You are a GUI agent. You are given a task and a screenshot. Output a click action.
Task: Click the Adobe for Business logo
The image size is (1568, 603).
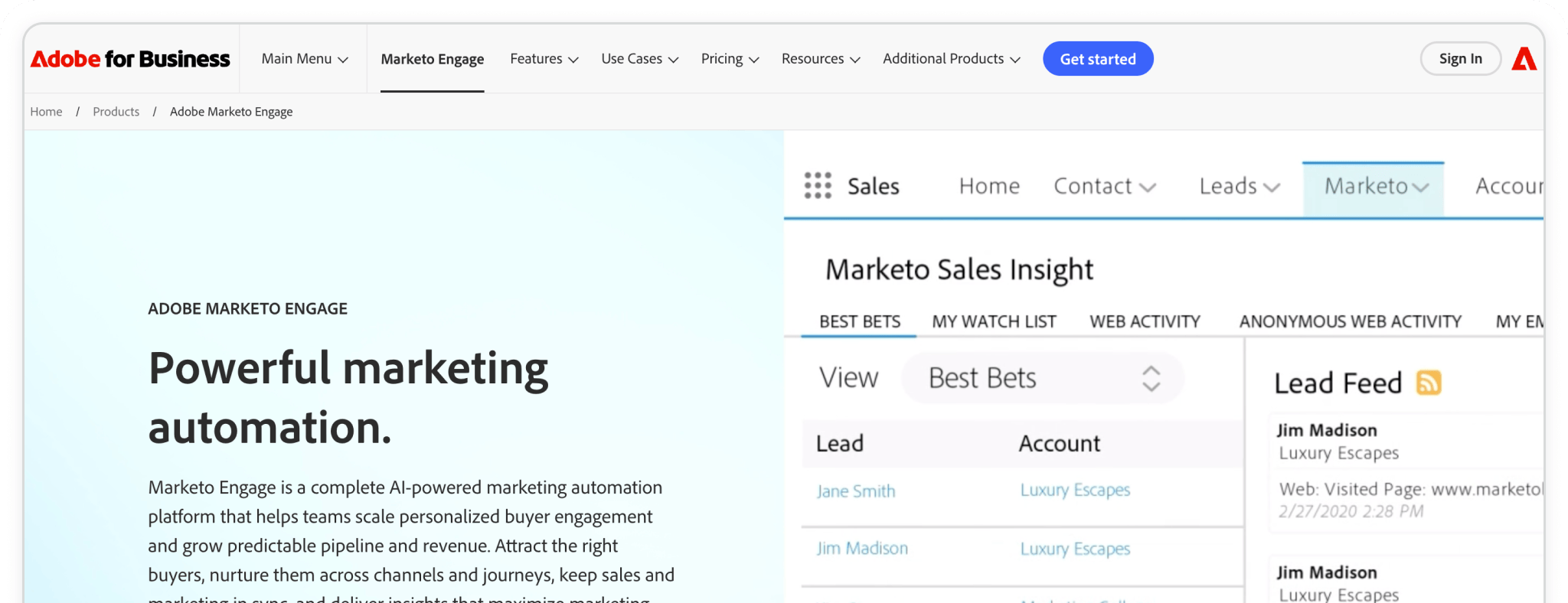coord(130,59)
